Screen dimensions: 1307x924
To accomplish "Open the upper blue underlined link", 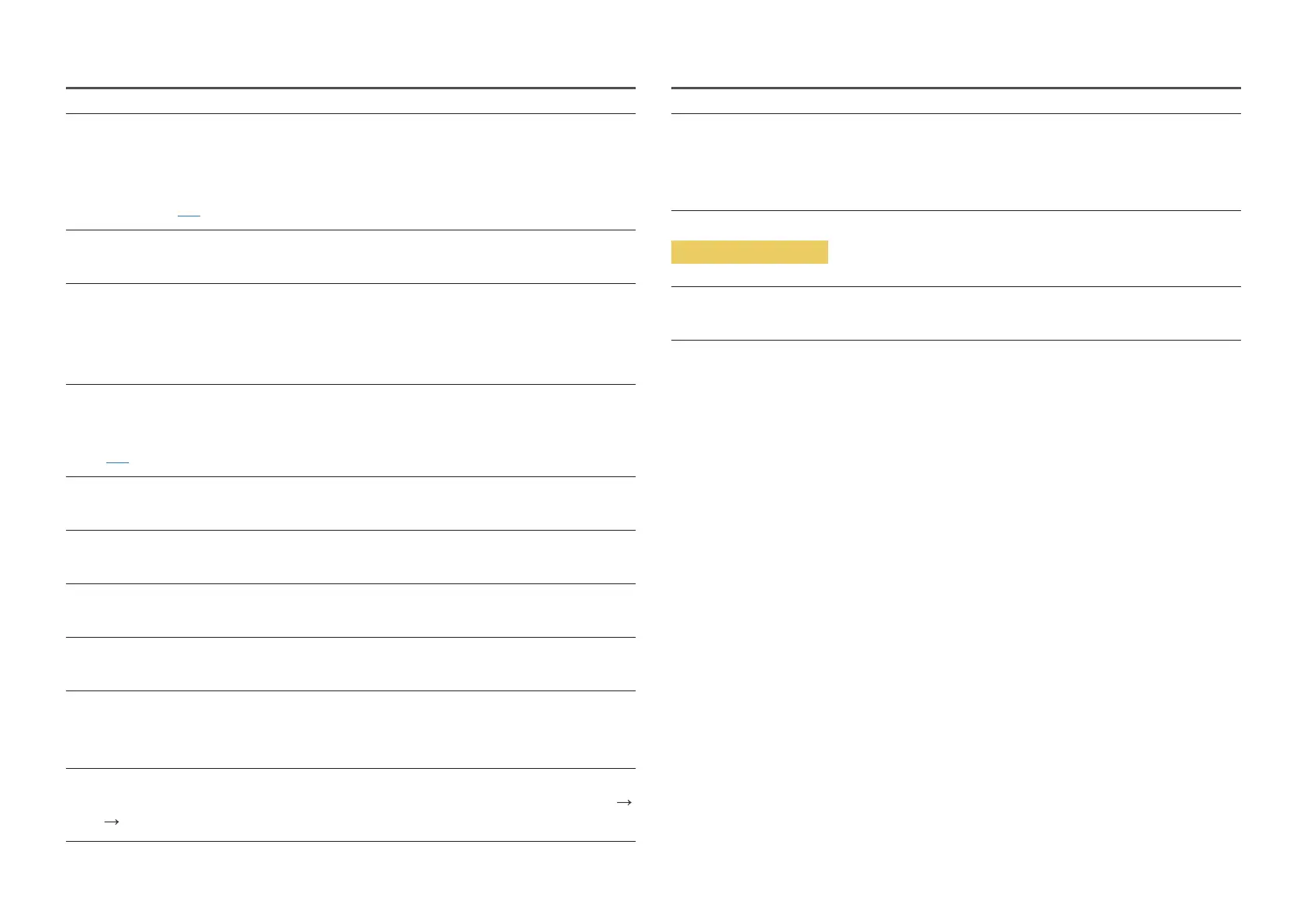I will pos(189,213).
